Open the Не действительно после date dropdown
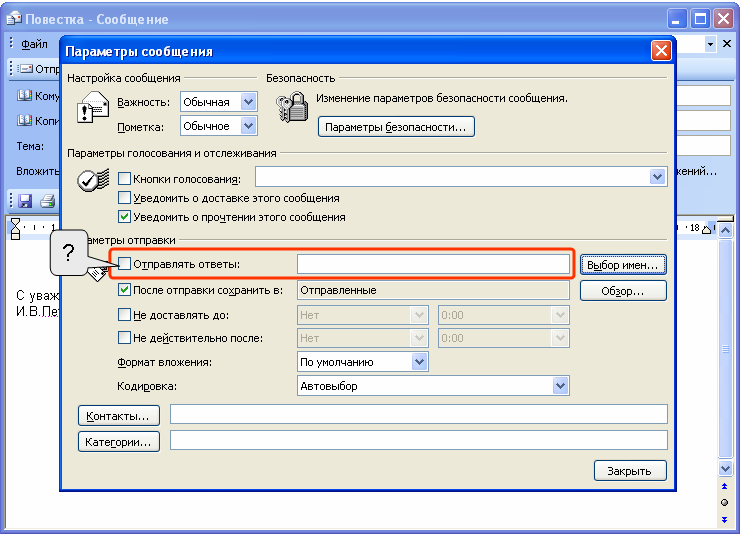The width and height of the screenshot is (742, 534). pos(419,338)
